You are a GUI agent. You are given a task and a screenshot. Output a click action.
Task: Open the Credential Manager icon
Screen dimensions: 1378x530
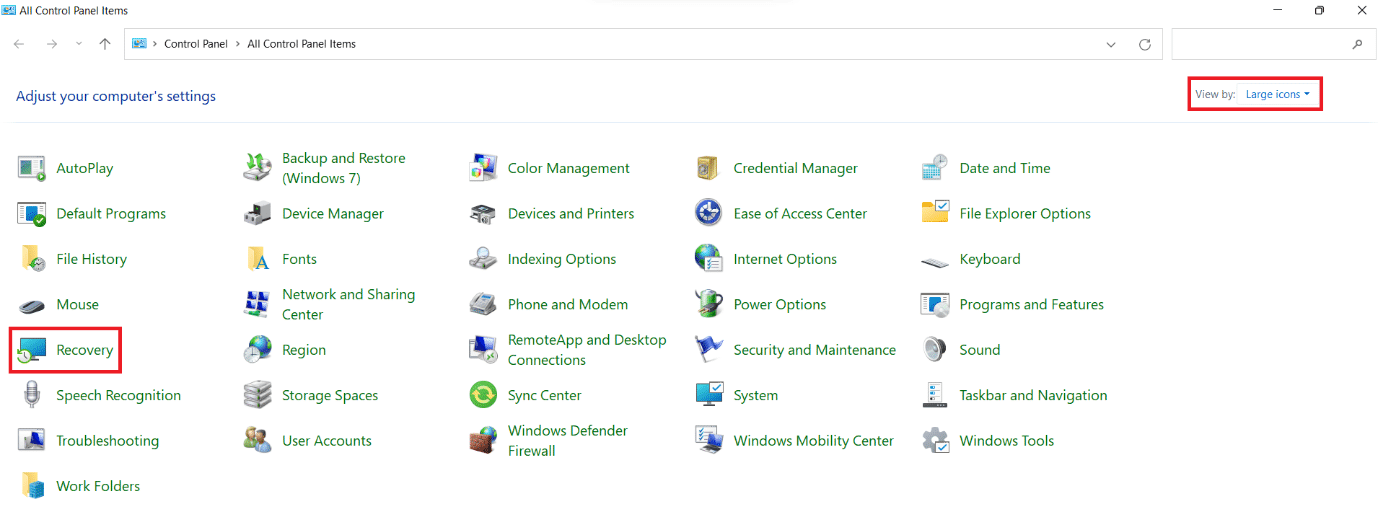[x=709, y=169]
